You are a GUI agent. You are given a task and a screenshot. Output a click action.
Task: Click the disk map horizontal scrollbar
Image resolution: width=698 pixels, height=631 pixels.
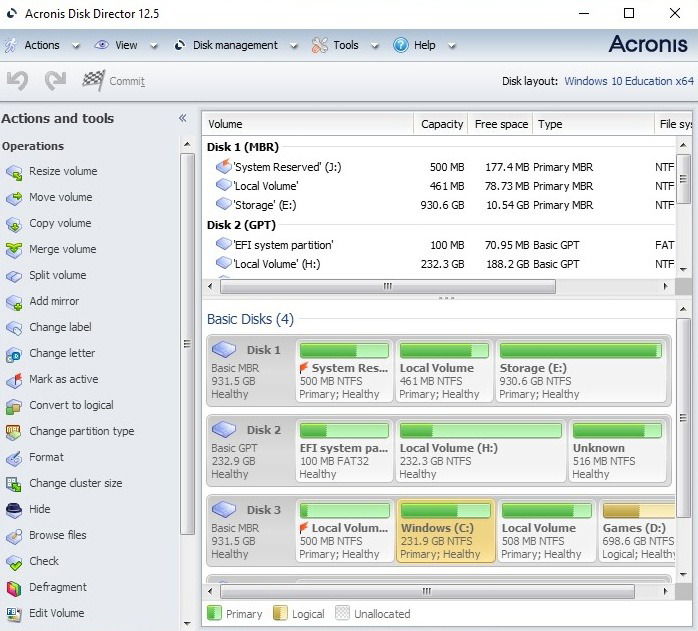click(427, 592)
